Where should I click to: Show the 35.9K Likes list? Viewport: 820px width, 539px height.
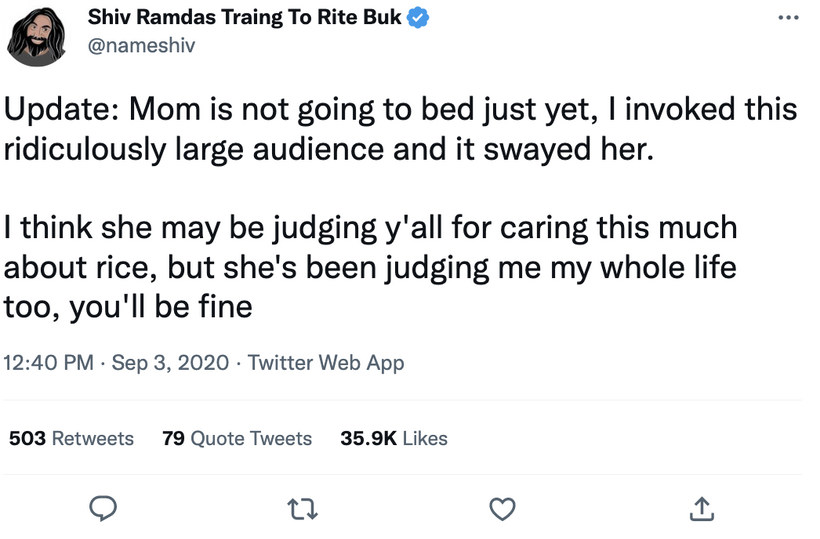pos(394,438)
